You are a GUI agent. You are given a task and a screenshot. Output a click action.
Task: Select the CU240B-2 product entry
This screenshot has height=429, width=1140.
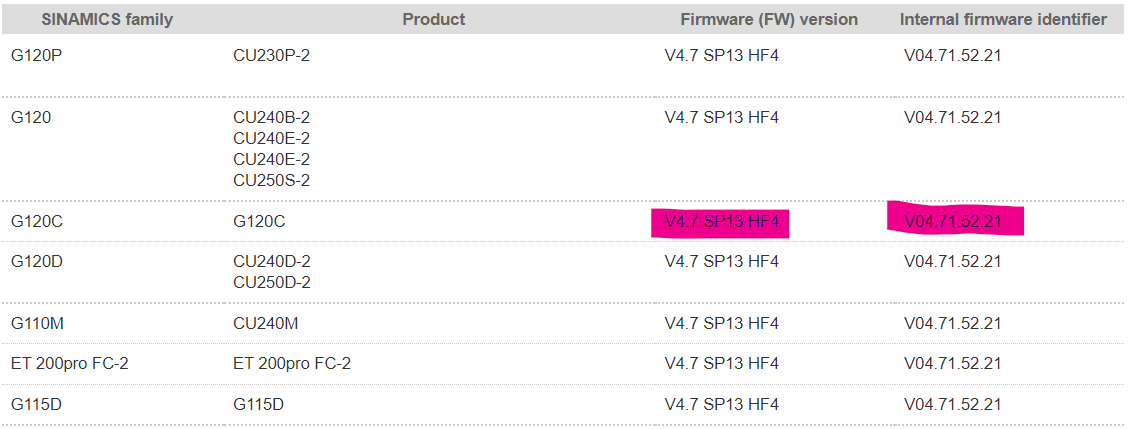point(271,117)
